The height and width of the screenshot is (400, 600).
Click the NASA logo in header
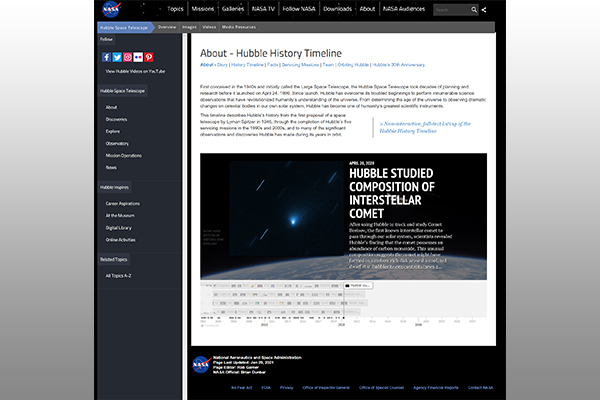click(111, 9)
